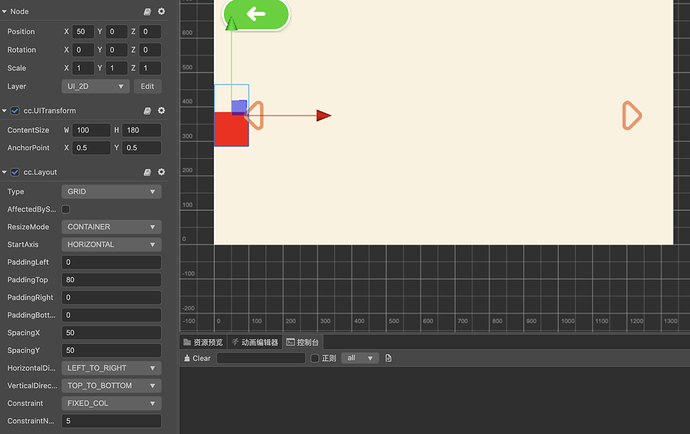Open the StartAxis HORIZONTAL dropdown
Image resolution: width=690 pixels, height=434 pixels.
[111, 244]
